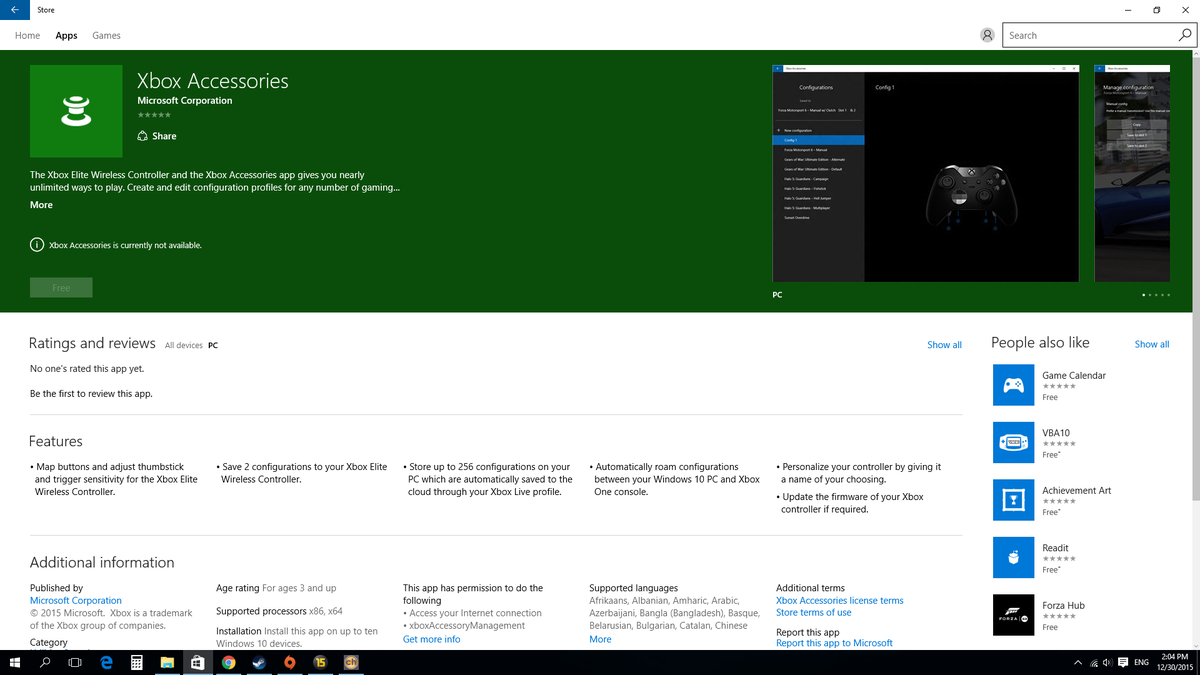Open the VBA10 title
1200x675 pixels.
[x=1056, y=433]
